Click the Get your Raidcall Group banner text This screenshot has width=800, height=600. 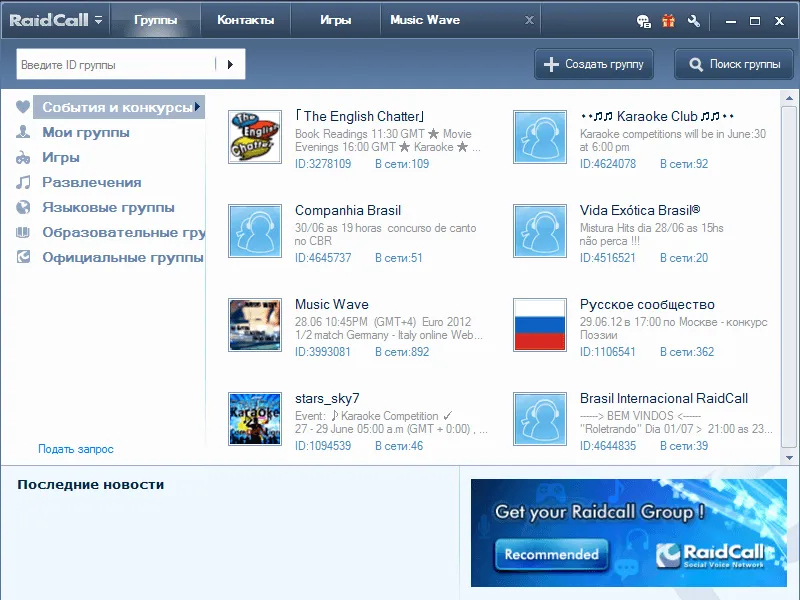(599, 512)
